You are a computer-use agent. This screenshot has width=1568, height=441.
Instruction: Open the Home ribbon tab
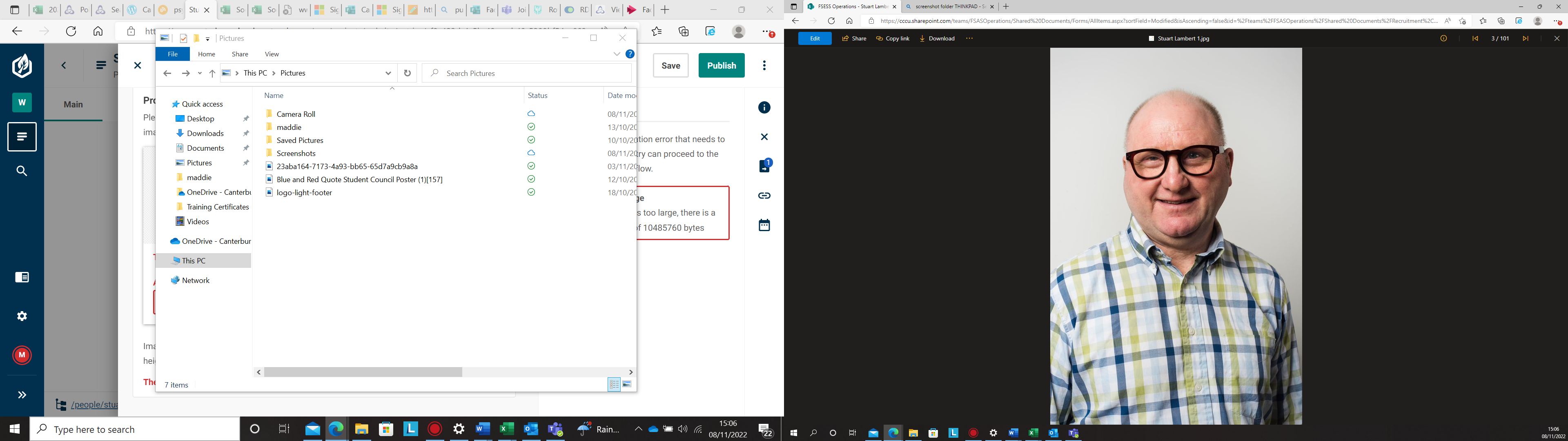(x=206, y=54)
